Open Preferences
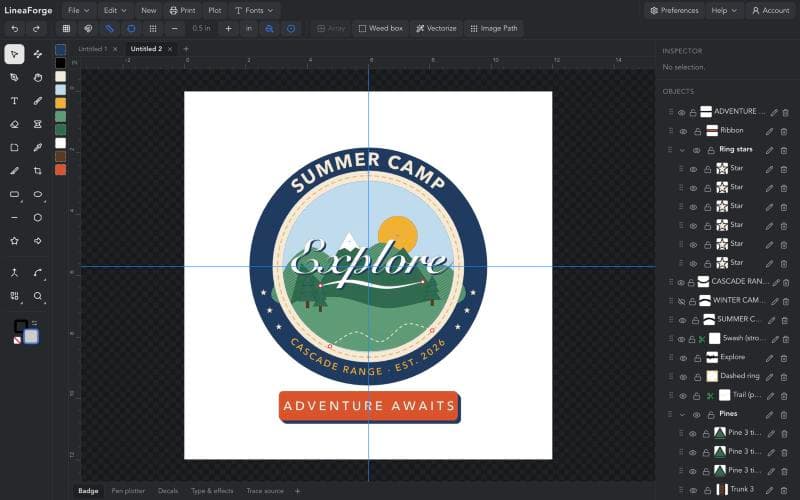This screenshot has height=500, width=800. point(673,10)
